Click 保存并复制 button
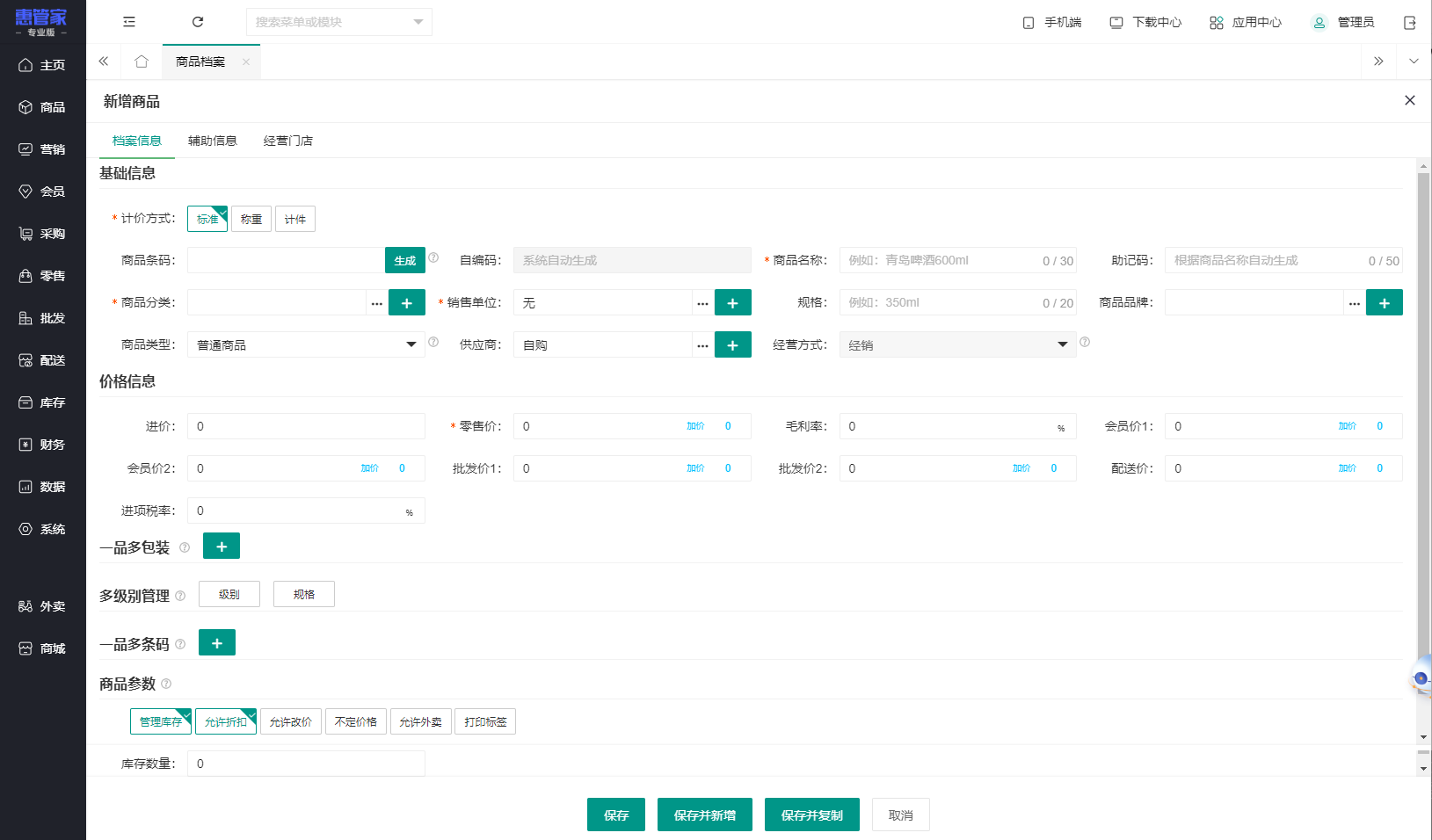The height and width of the screenshot is (840, 1432). [812, 815]
